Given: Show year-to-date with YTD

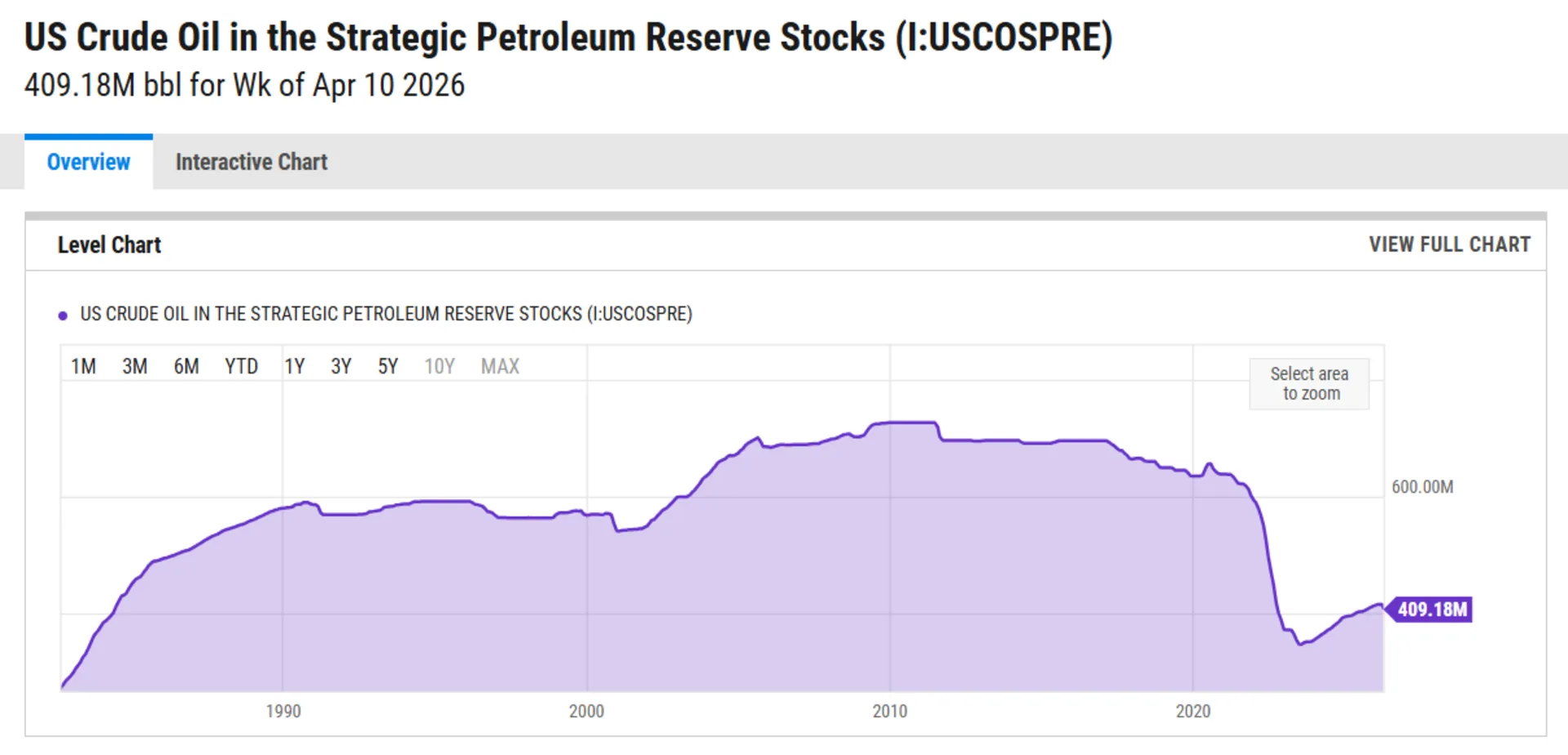Looking at the screenshot, I should coord(241,366).
